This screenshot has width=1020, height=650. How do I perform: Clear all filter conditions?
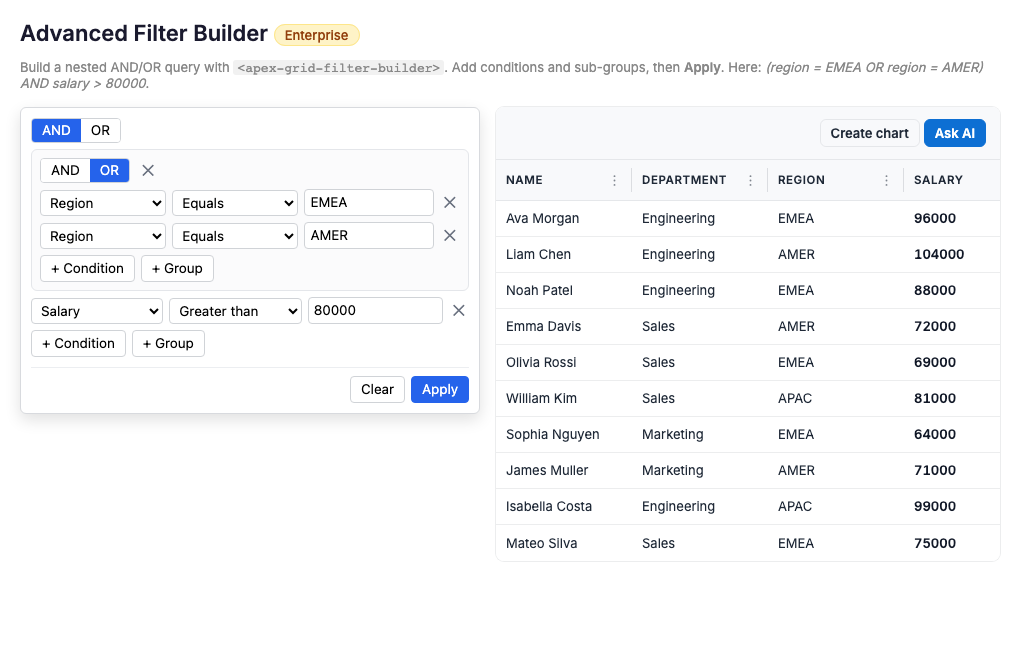pyautogui.click(x=377, y=390)
